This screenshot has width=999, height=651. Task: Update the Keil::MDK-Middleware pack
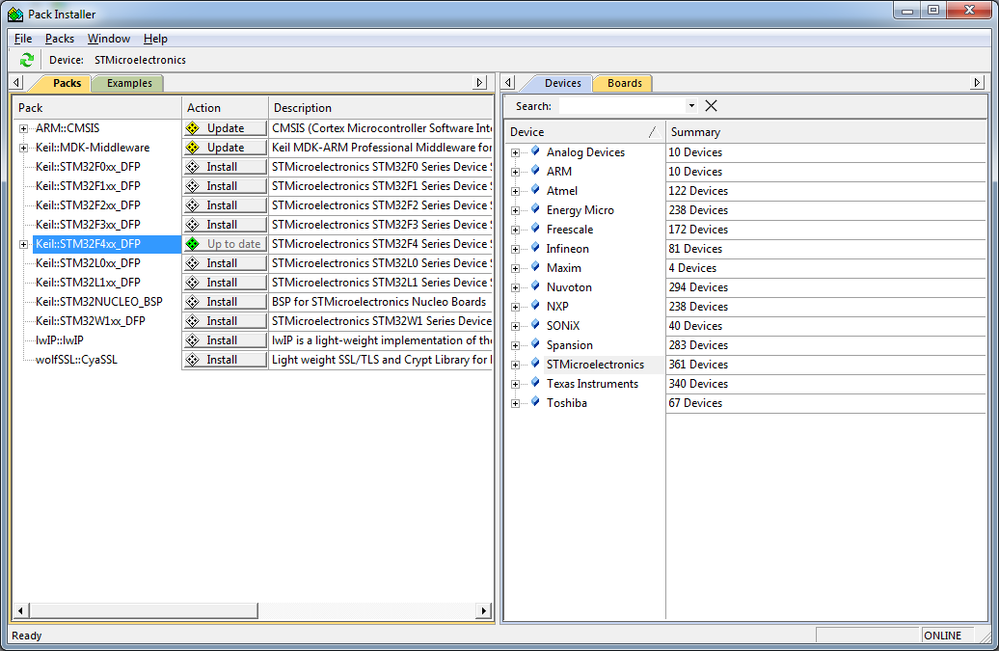[x=224, y=147]
